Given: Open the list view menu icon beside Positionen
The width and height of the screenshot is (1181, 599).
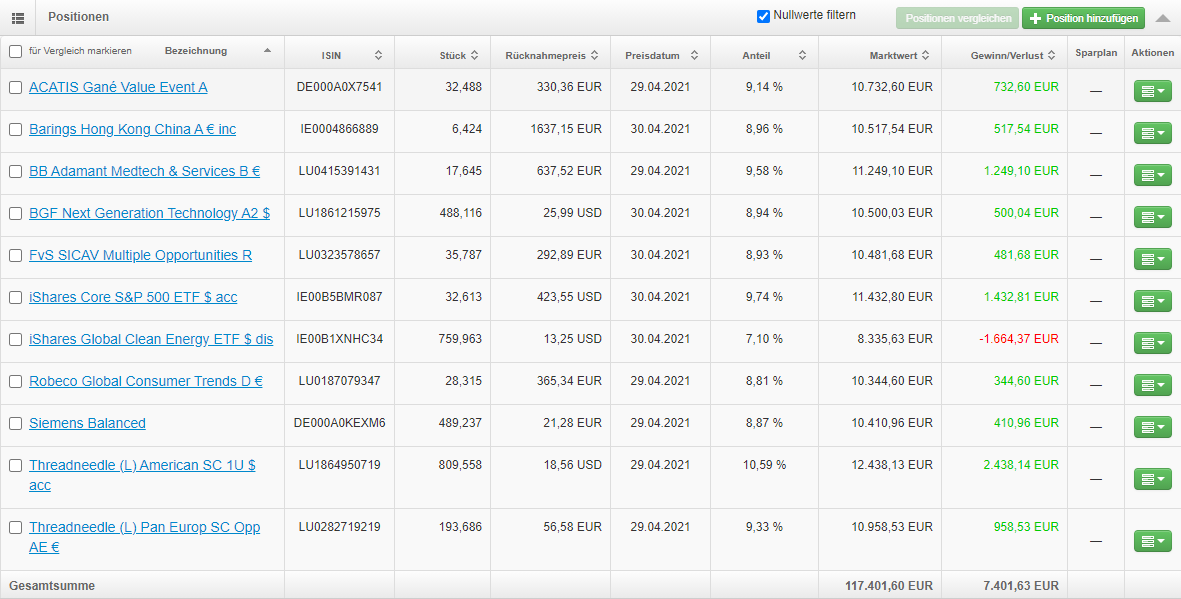Looking at the screenshot, I should [x=17, y=17].
